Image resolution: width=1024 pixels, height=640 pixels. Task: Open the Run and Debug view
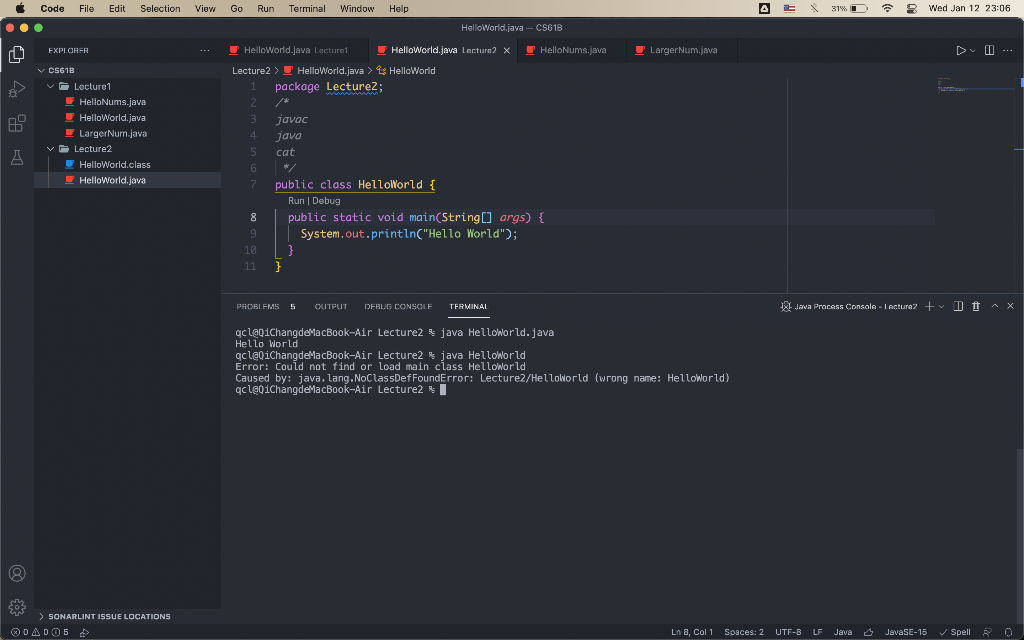click(x=17, y=89)
